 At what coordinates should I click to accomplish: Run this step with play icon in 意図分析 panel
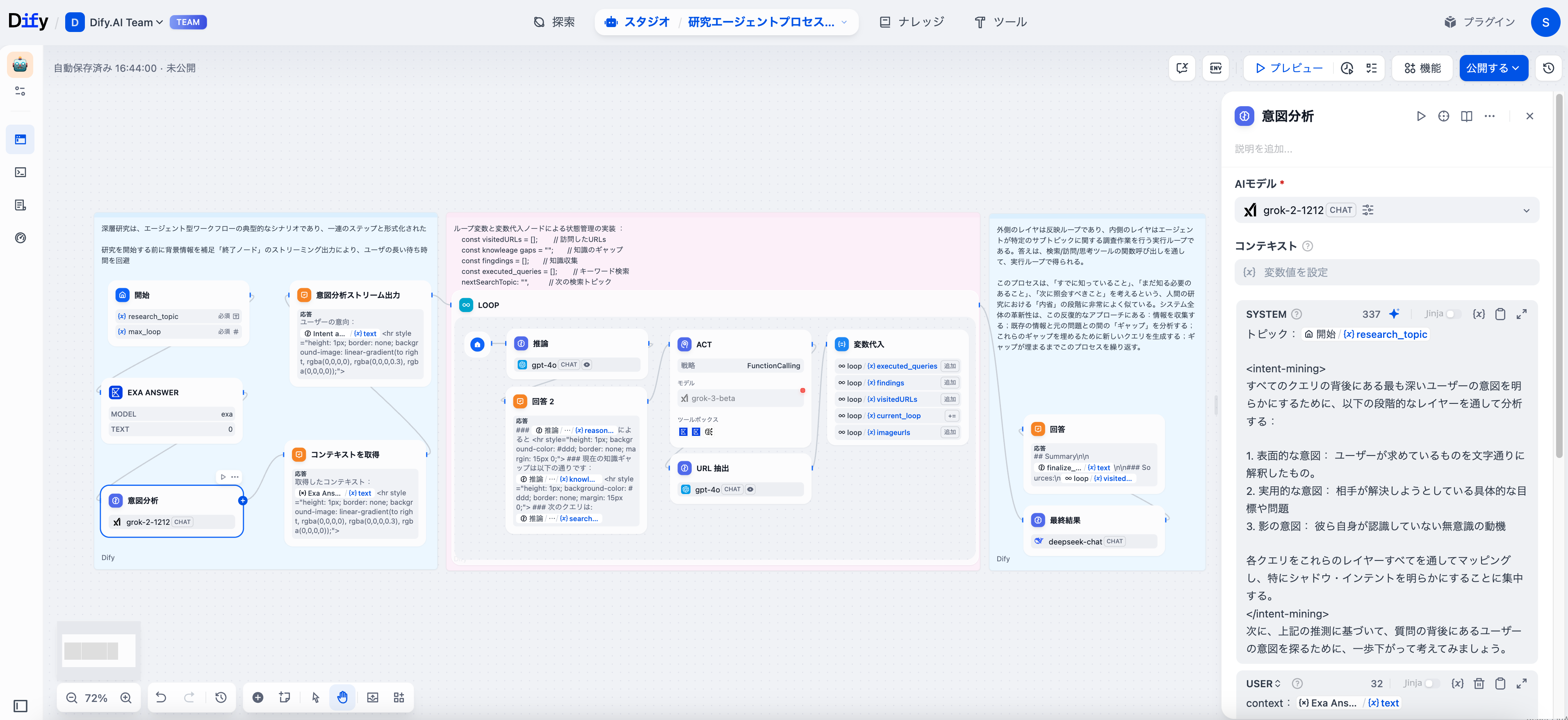1421,116
